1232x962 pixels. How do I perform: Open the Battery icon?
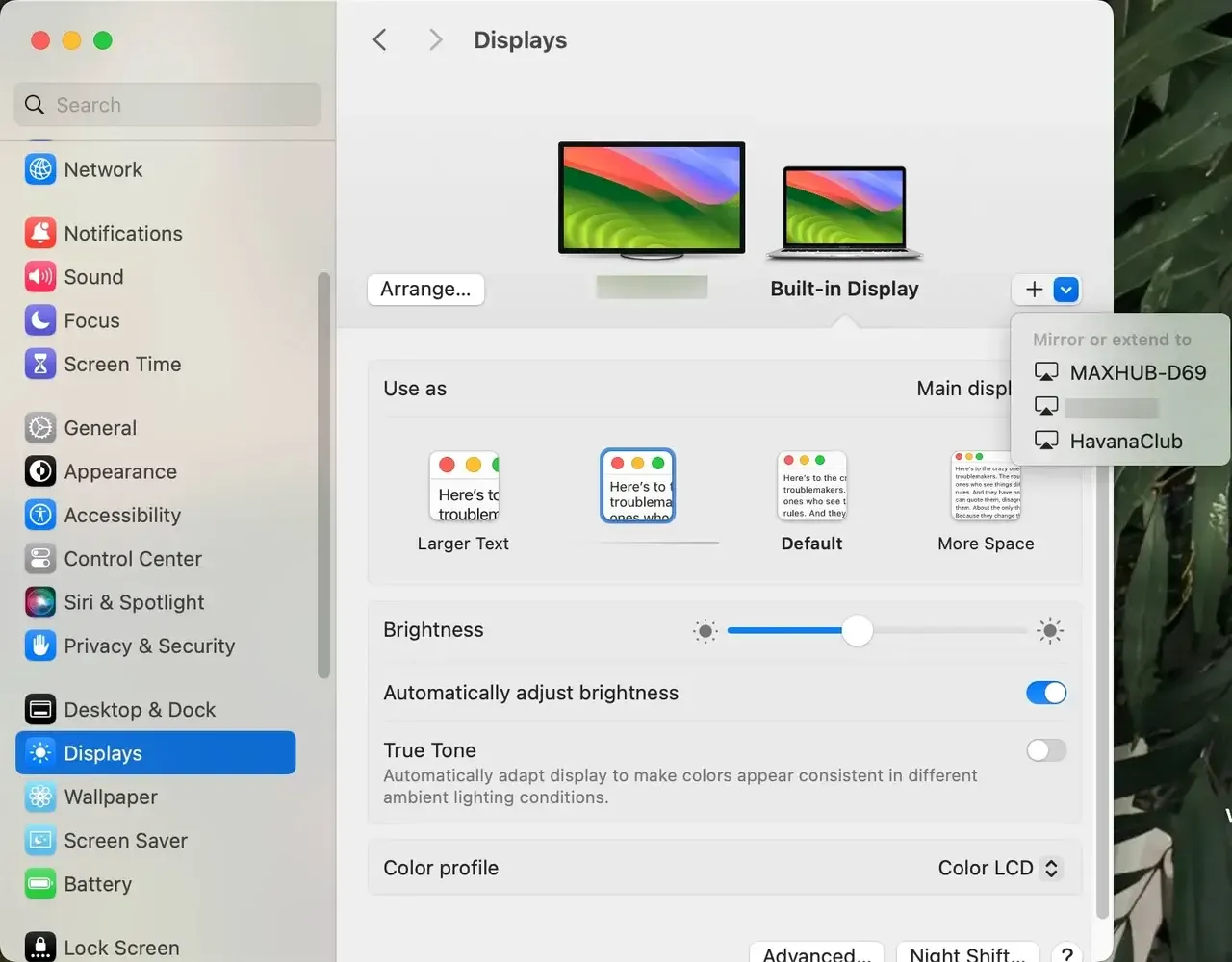point(40,884)
